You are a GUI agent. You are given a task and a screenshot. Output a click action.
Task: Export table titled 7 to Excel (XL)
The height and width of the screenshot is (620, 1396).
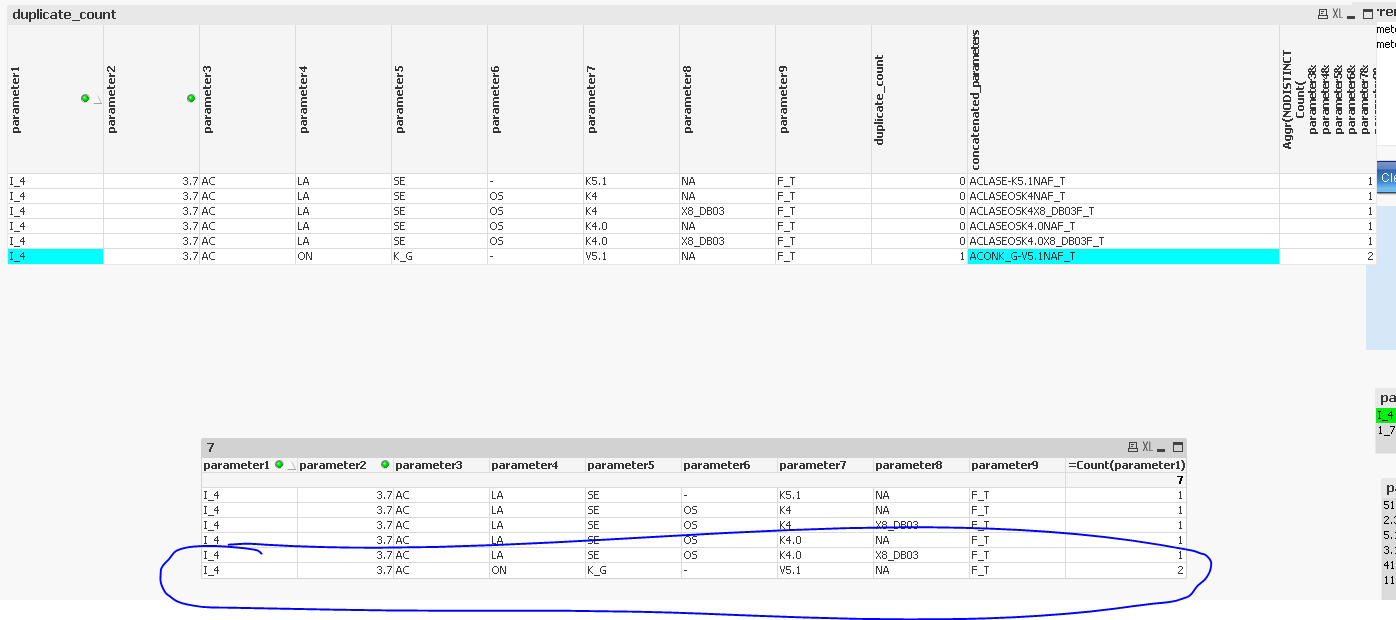[x=1147, y=447]
